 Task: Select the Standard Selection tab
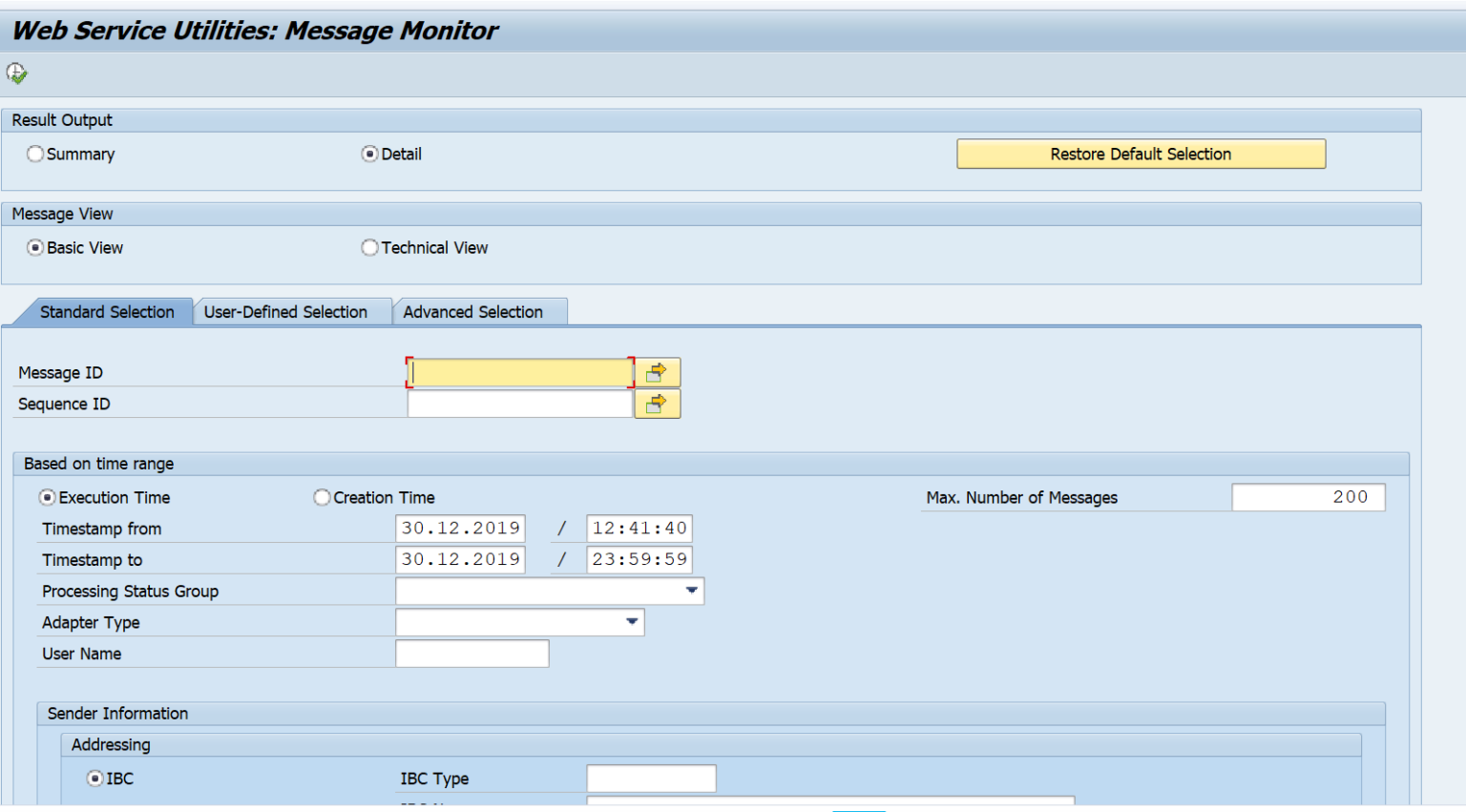coord(107,312)
